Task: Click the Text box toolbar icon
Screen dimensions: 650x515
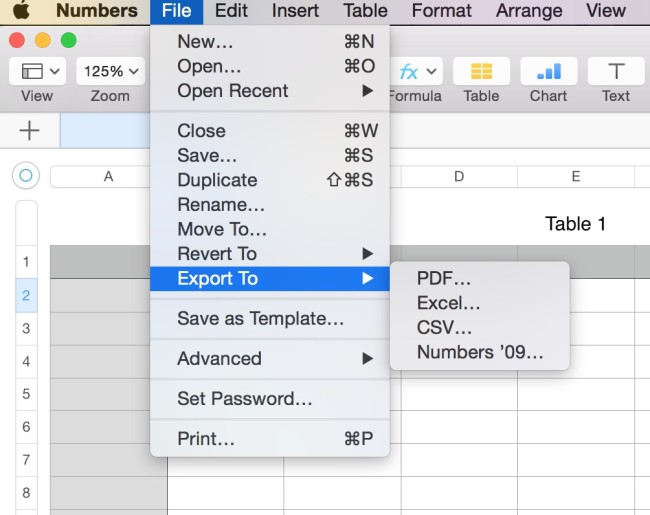Action: 616,72
